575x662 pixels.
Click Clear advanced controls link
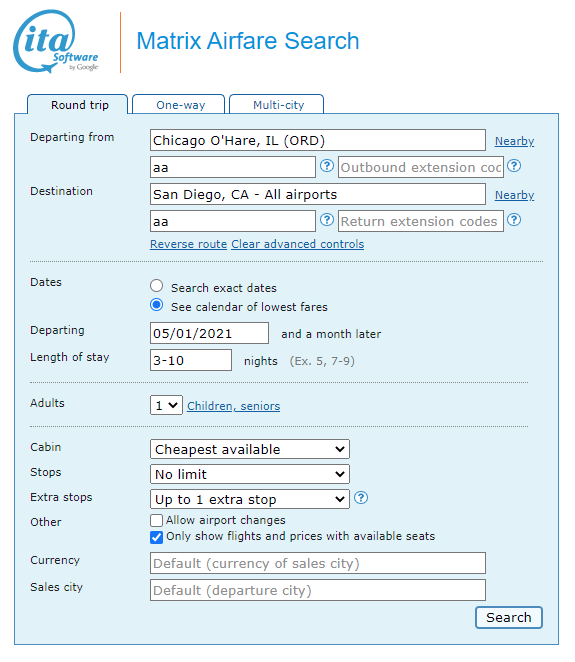298,244
